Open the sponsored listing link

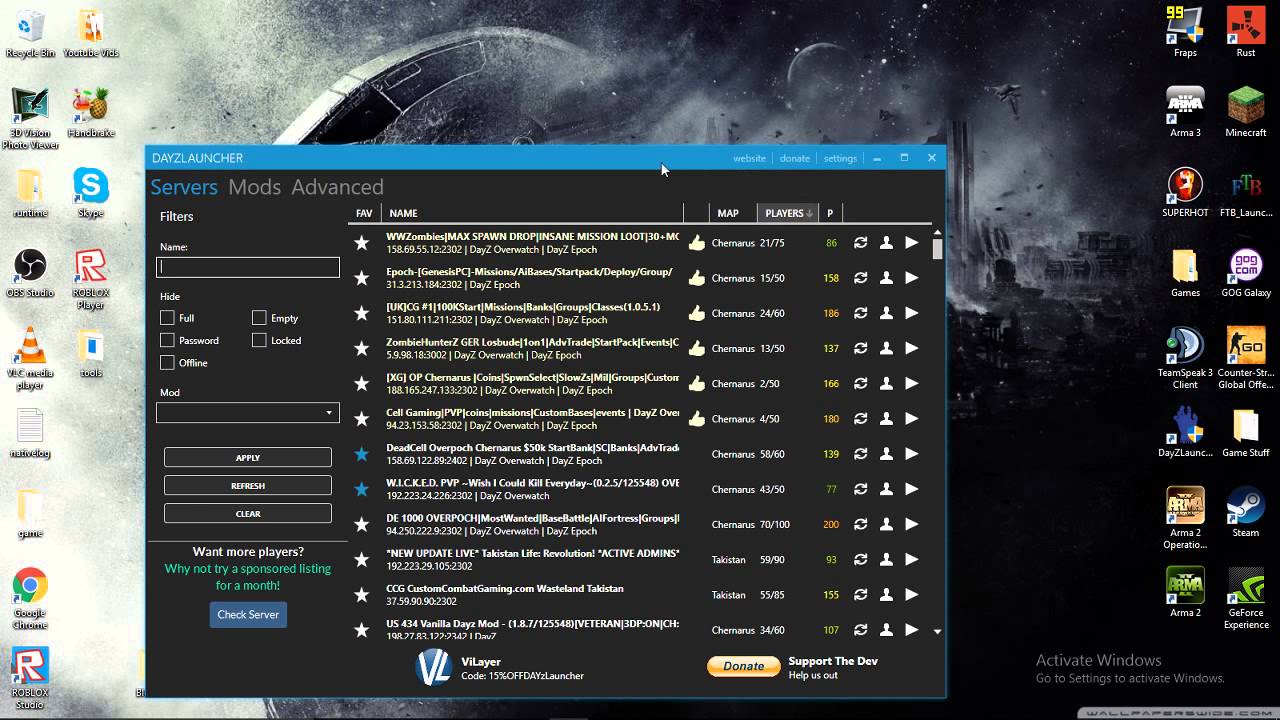pyautogui.click(x=248, y=577)
